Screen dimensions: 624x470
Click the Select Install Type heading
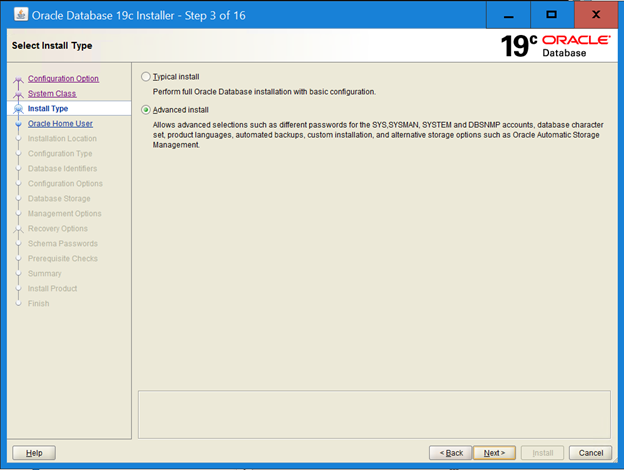52,46
